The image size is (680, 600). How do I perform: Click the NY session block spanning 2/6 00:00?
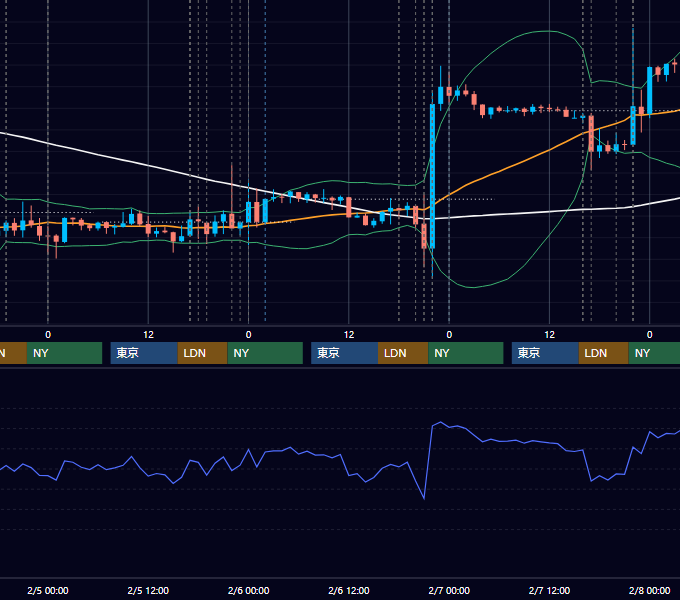(265, 353)
